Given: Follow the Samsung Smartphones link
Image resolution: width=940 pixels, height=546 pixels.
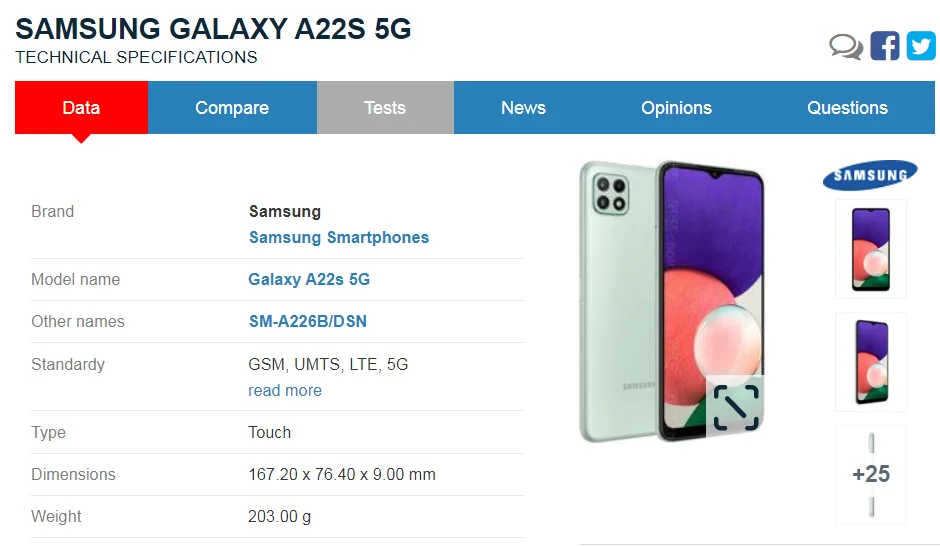Looking at the screenshot, I should coord(339,237).
